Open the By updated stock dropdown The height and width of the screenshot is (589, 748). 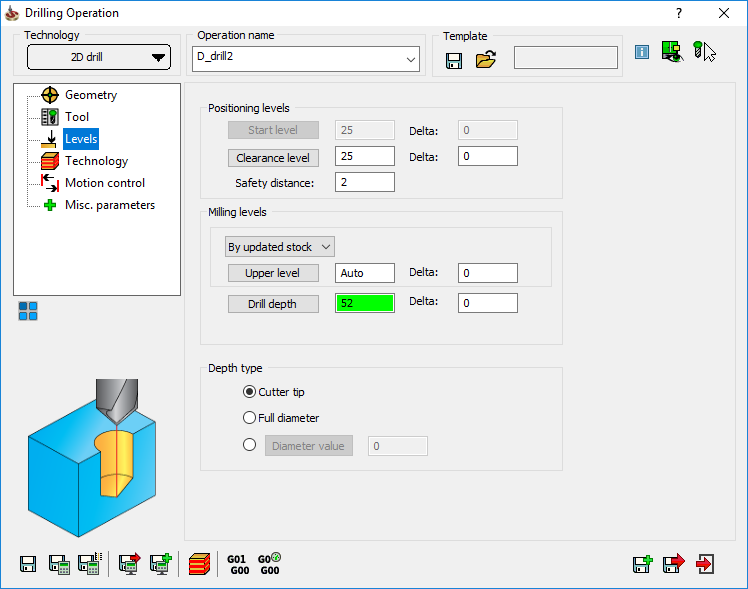click(280, 247)
